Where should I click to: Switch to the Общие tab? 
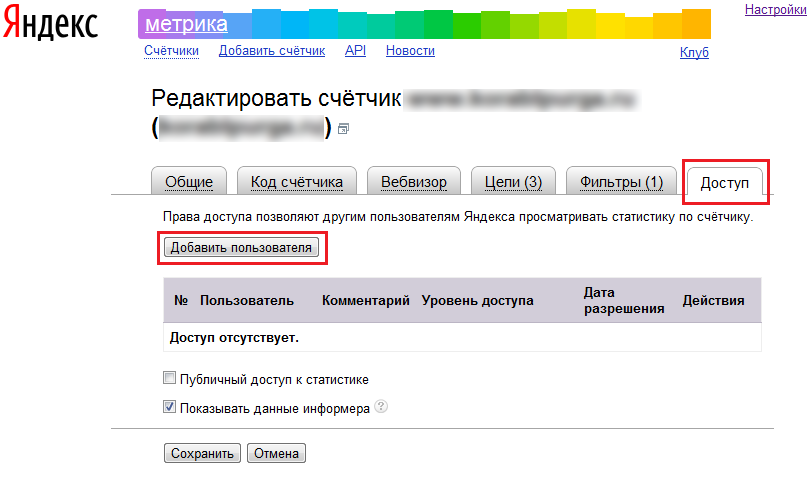(x=189, y=182)
